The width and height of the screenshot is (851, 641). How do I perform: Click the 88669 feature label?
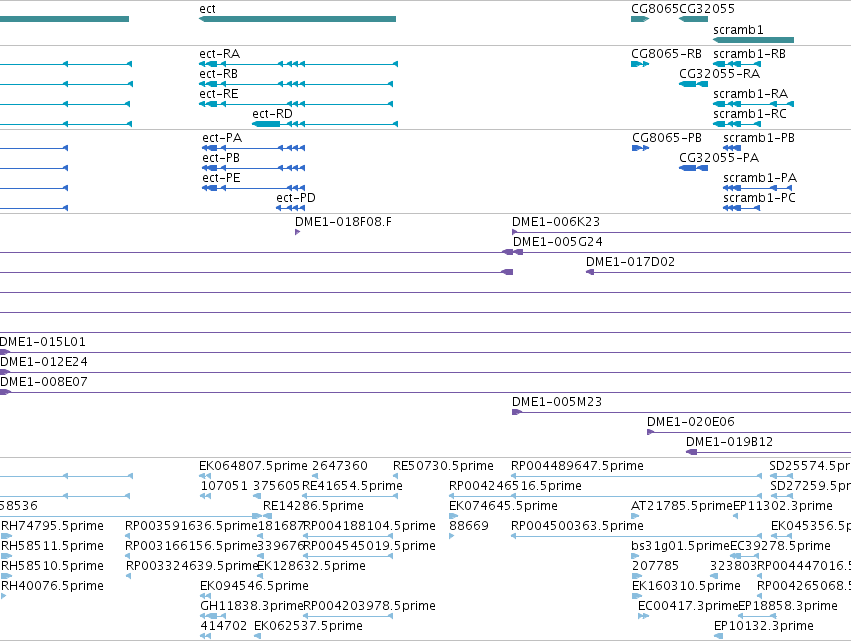click(x=469, y=526)
